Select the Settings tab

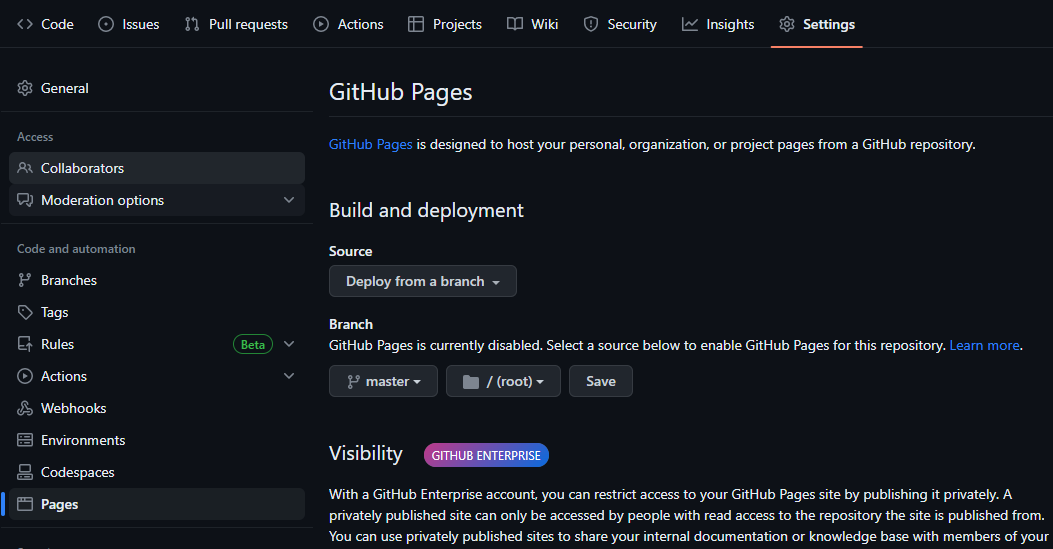pos(817,24)
